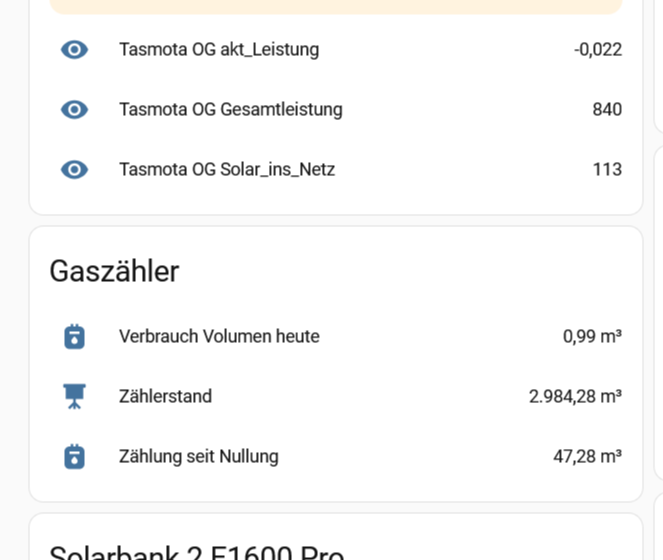Click the Solarbank 2 E1600 Pro heading
Image resolution: width=663 pixels, height=560 pixels.
(196, 552)
